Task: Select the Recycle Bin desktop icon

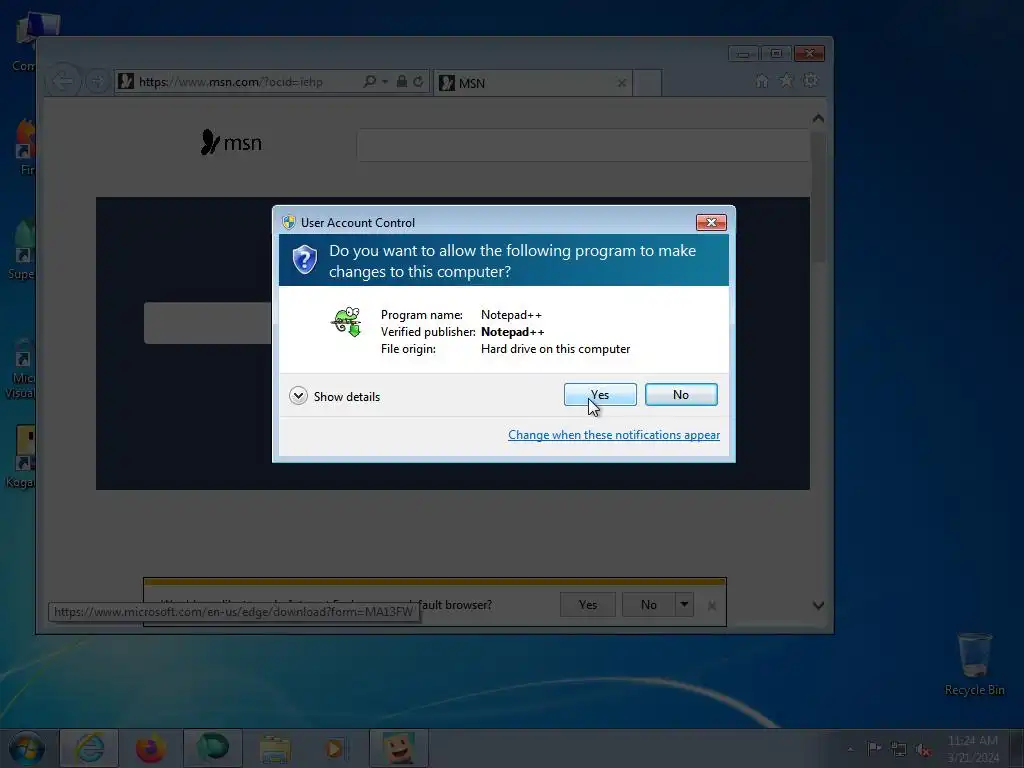Action: [974, 664]
